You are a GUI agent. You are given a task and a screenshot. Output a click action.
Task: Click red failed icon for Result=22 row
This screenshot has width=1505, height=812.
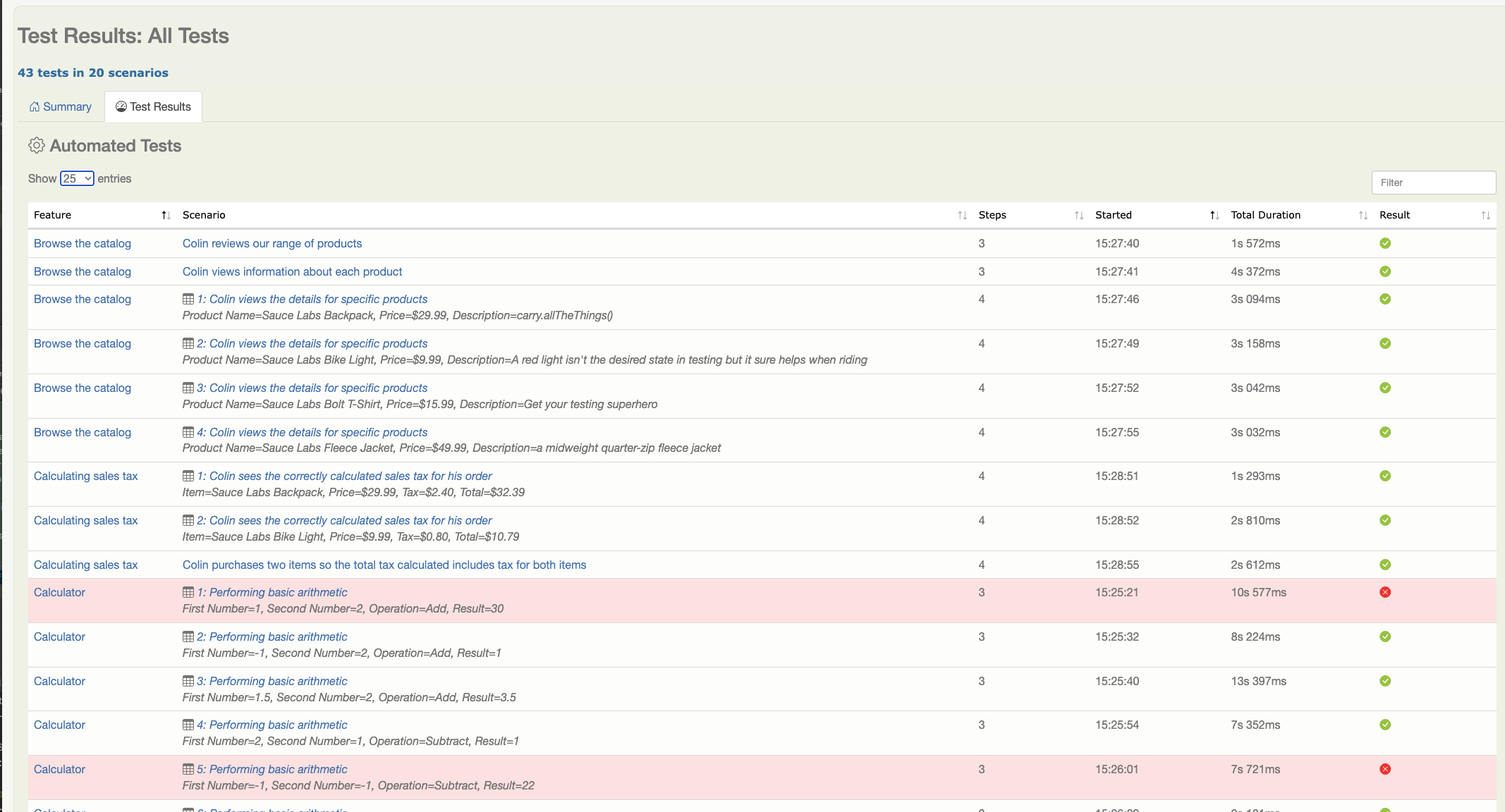pos(1385,769)
